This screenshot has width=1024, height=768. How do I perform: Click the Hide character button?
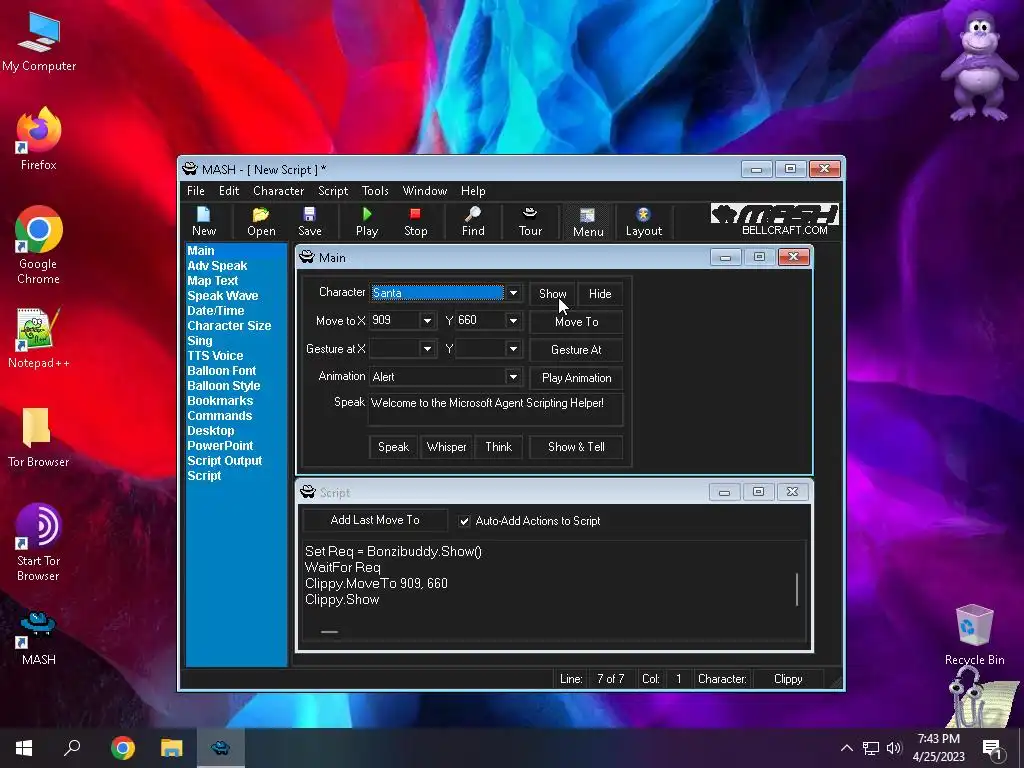(x=600, y=294)
